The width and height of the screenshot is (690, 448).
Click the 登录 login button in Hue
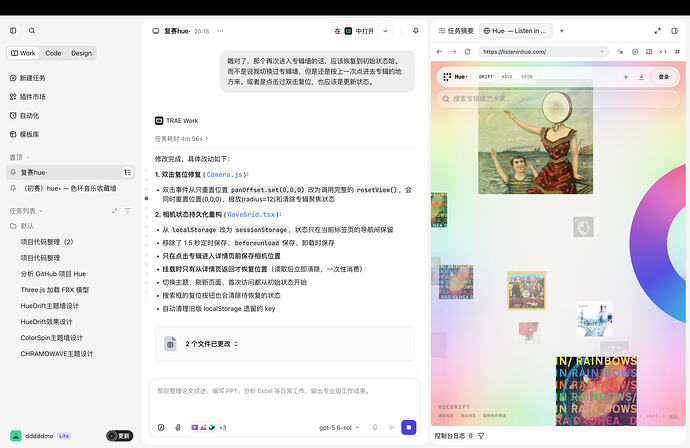point(664,77)
